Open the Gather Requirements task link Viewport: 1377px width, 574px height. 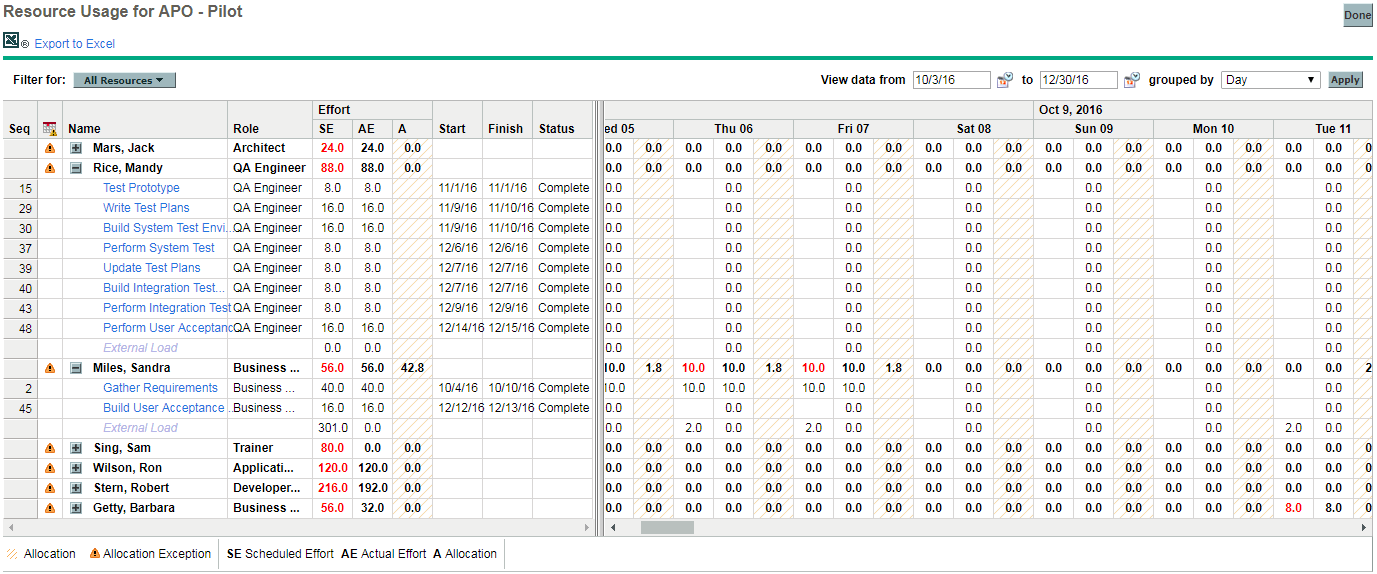160,388
